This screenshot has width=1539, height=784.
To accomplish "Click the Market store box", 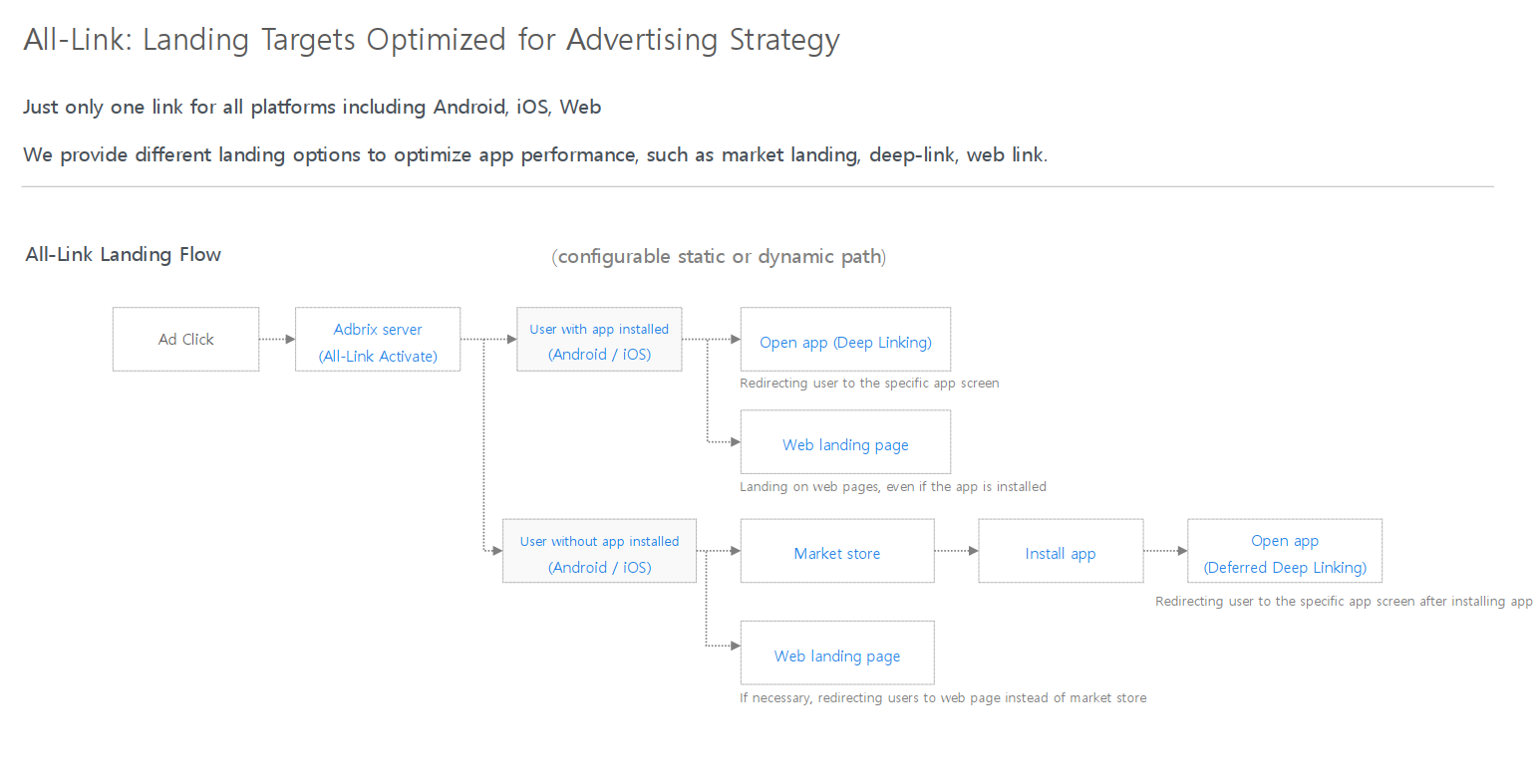I will [837, 553].
